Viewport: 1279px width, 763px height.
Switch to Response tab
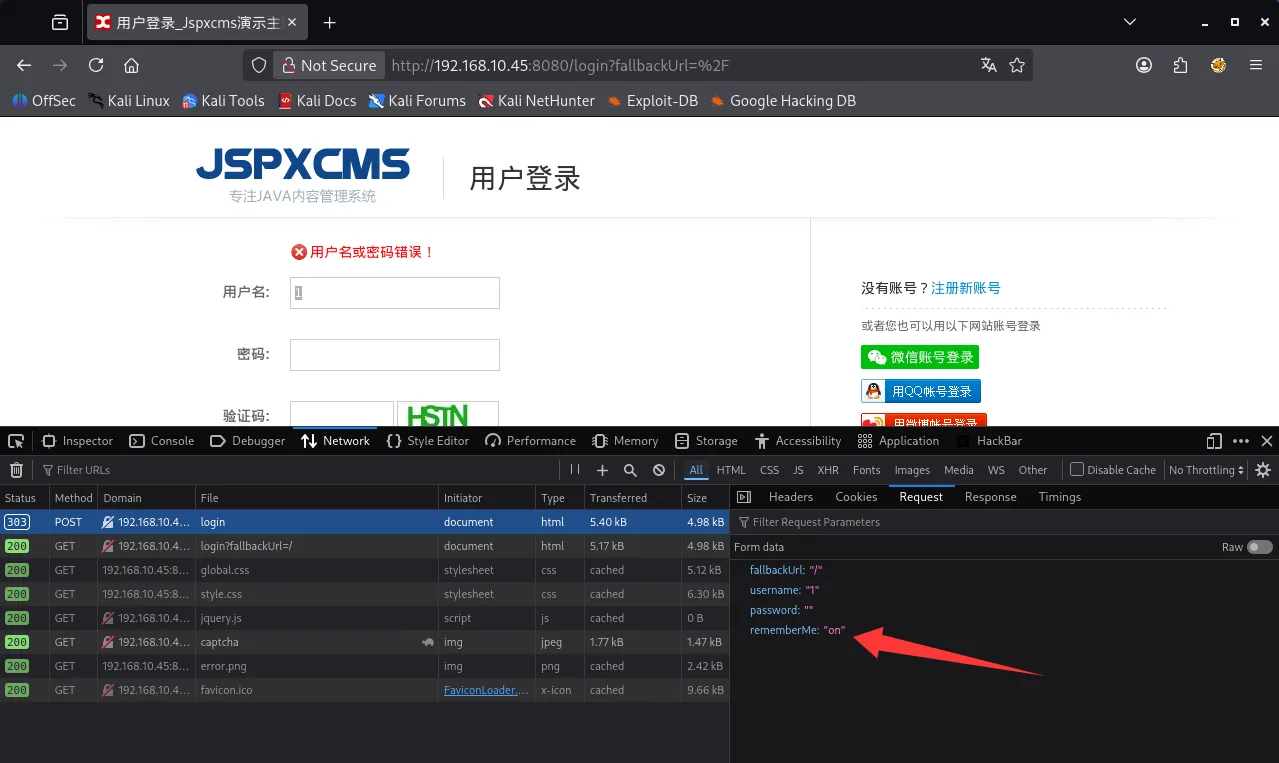point(990,497)
